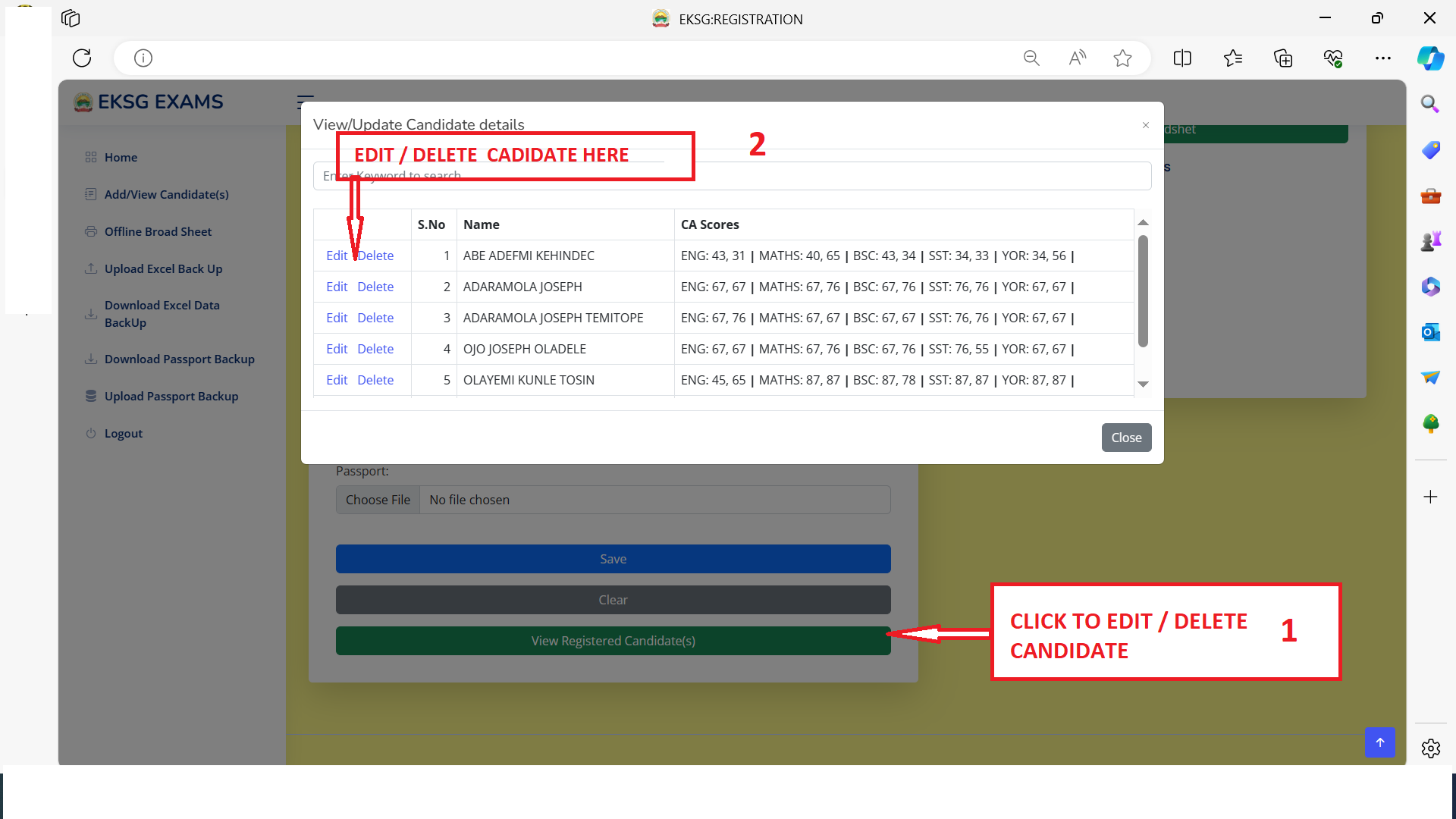Viewport: 1456px width, 819px height.
Task: Click scrollbar up arrow in candidate table
Action: (1143, 222)
